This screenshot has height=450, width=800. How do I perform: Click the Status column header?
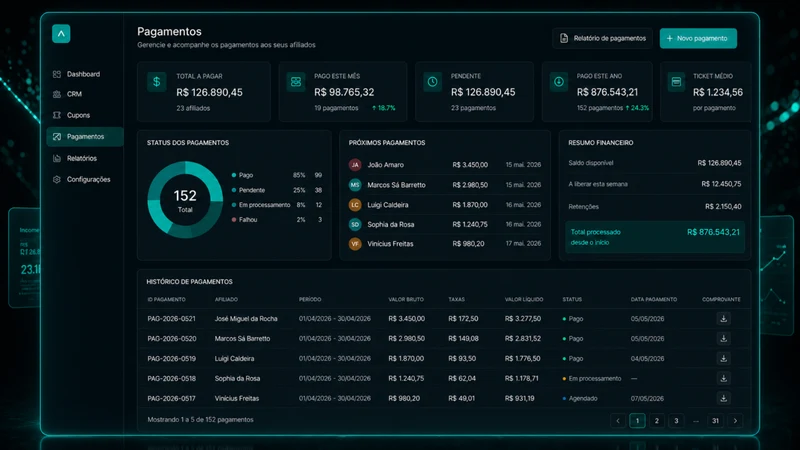[572, 299]
